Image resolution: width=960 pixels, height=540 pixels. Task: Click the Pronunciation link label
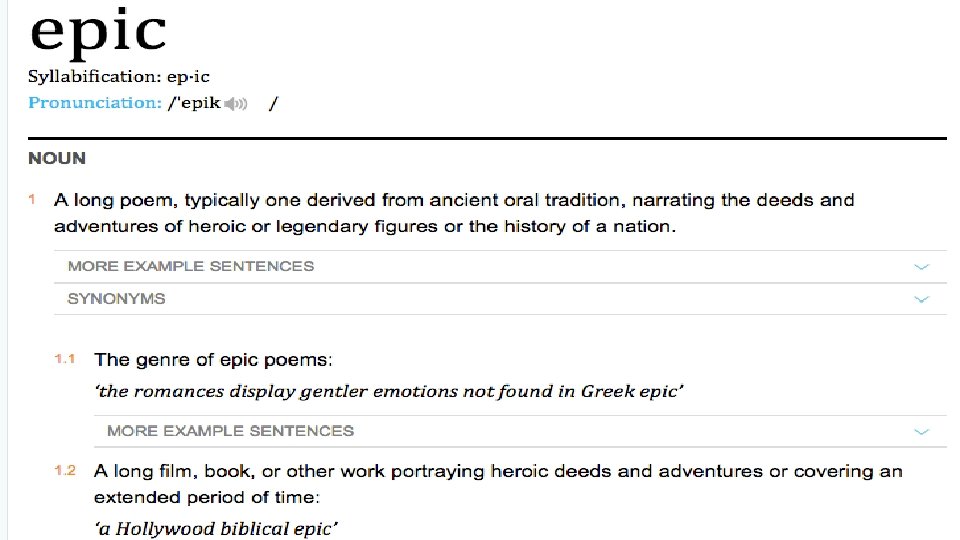pos(94,103)
